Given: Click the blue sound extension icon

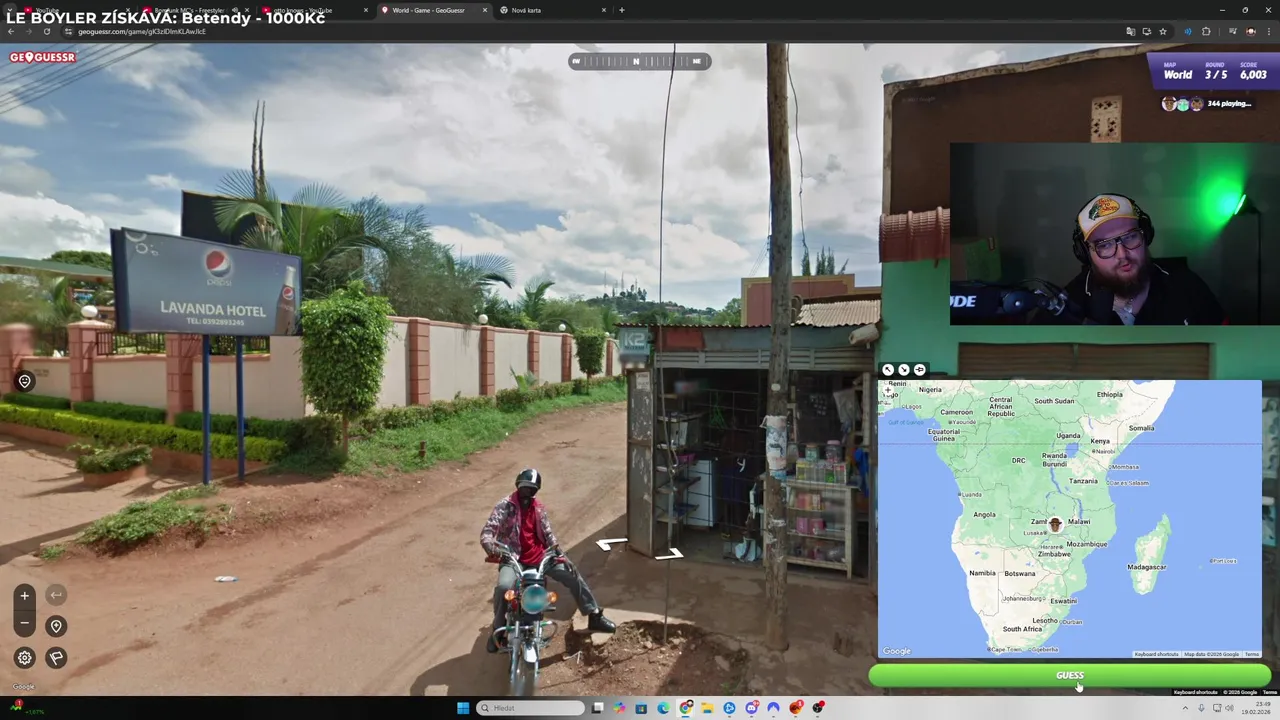Looking at the screenshot, I should (x=1188, y=31).
